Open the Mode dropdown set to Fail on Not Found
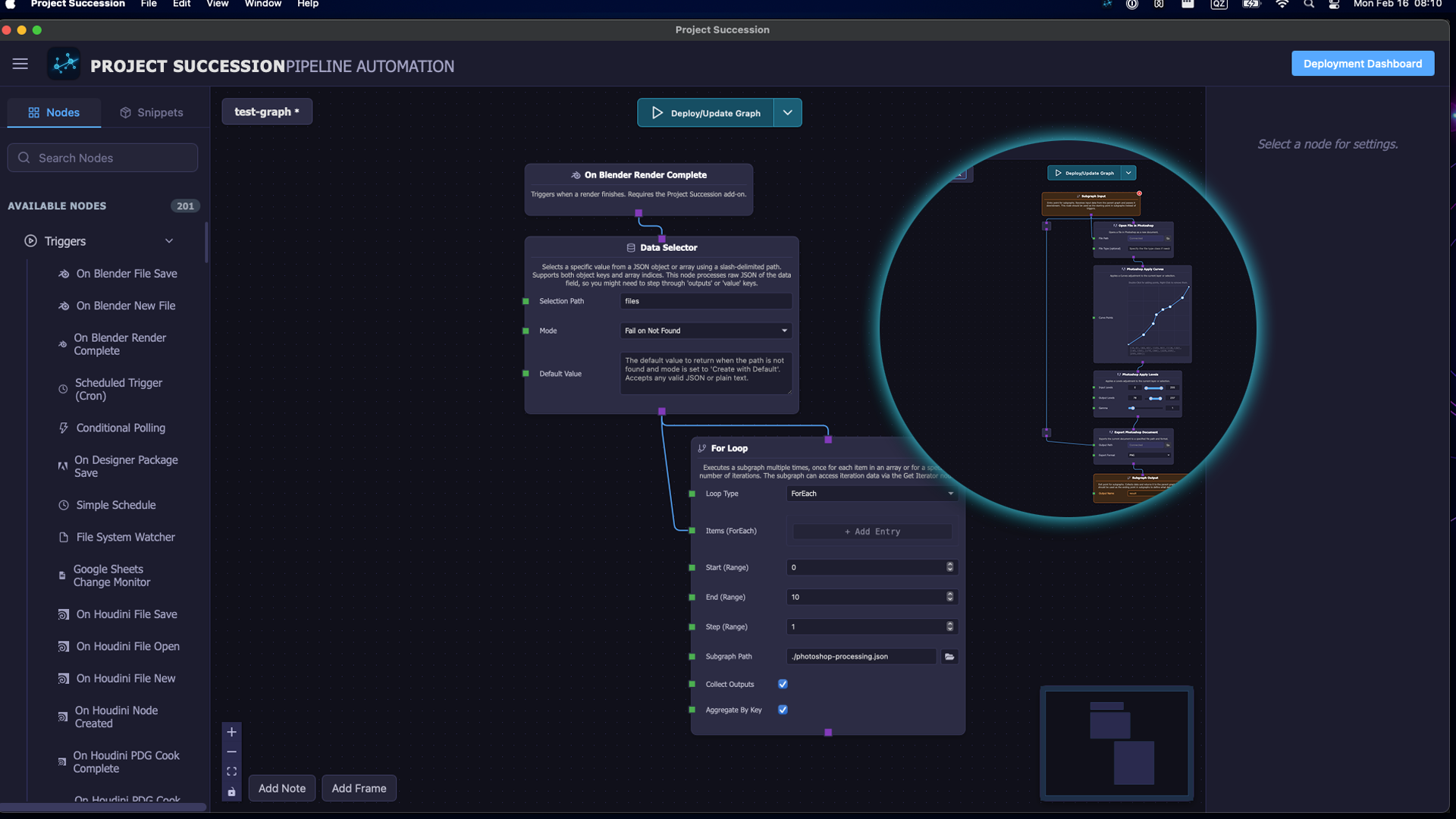The height and width of the screenshot is (819, 1456). 705,331
